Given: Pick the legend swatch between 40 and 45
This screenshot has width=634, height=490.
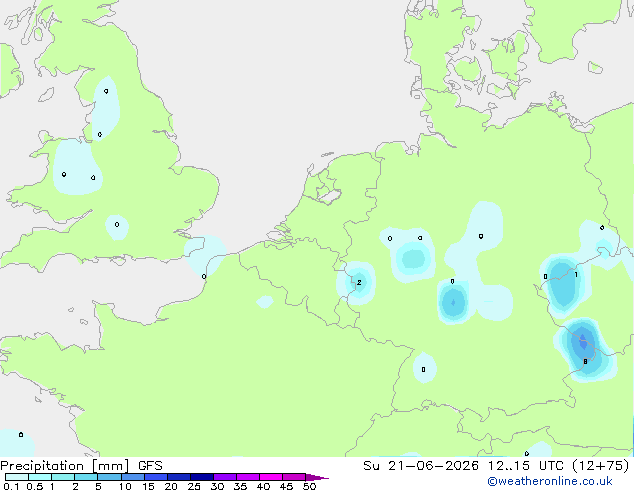Looking at the screenshot, I should [x=271, y=477].
